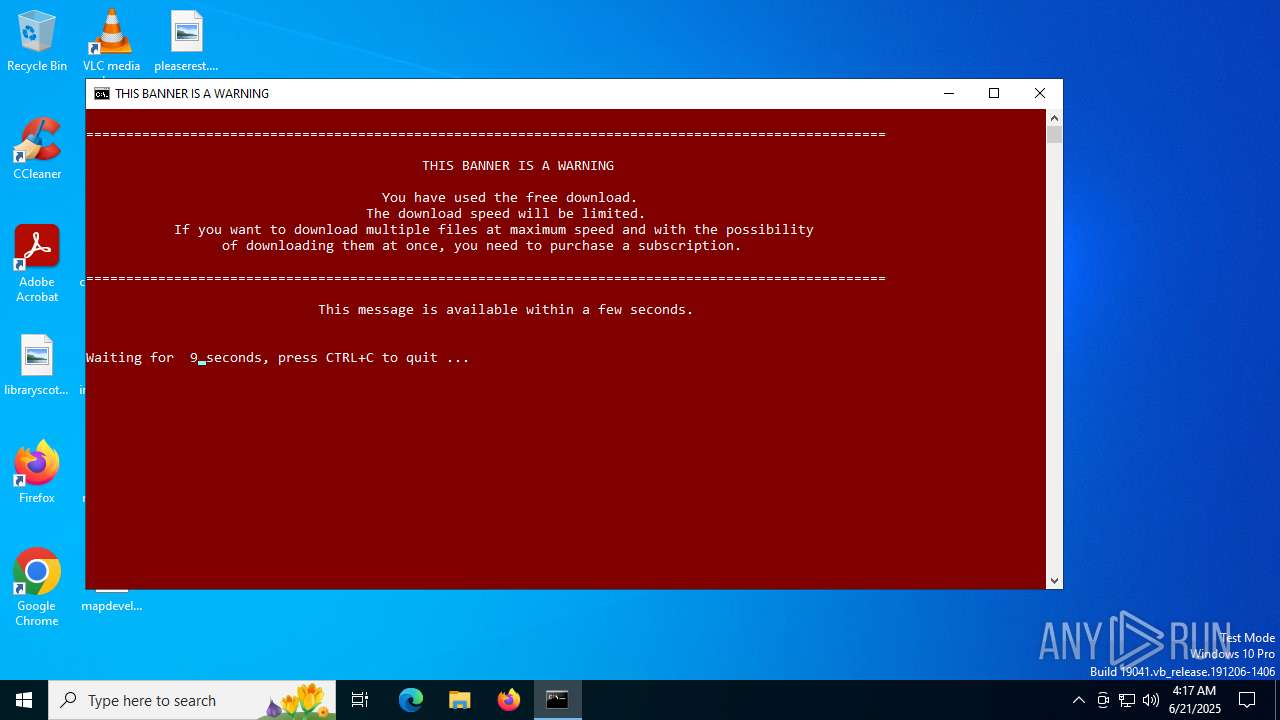Viewport: 1280px width, 720px height.
Task: Select the running command prompt on the taskbar
Action: click(x=557, y=700)
